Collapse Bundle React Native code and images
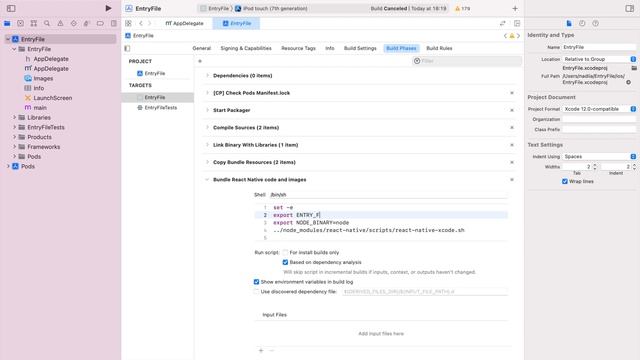640x360 pixels. (x=207, y=180)
